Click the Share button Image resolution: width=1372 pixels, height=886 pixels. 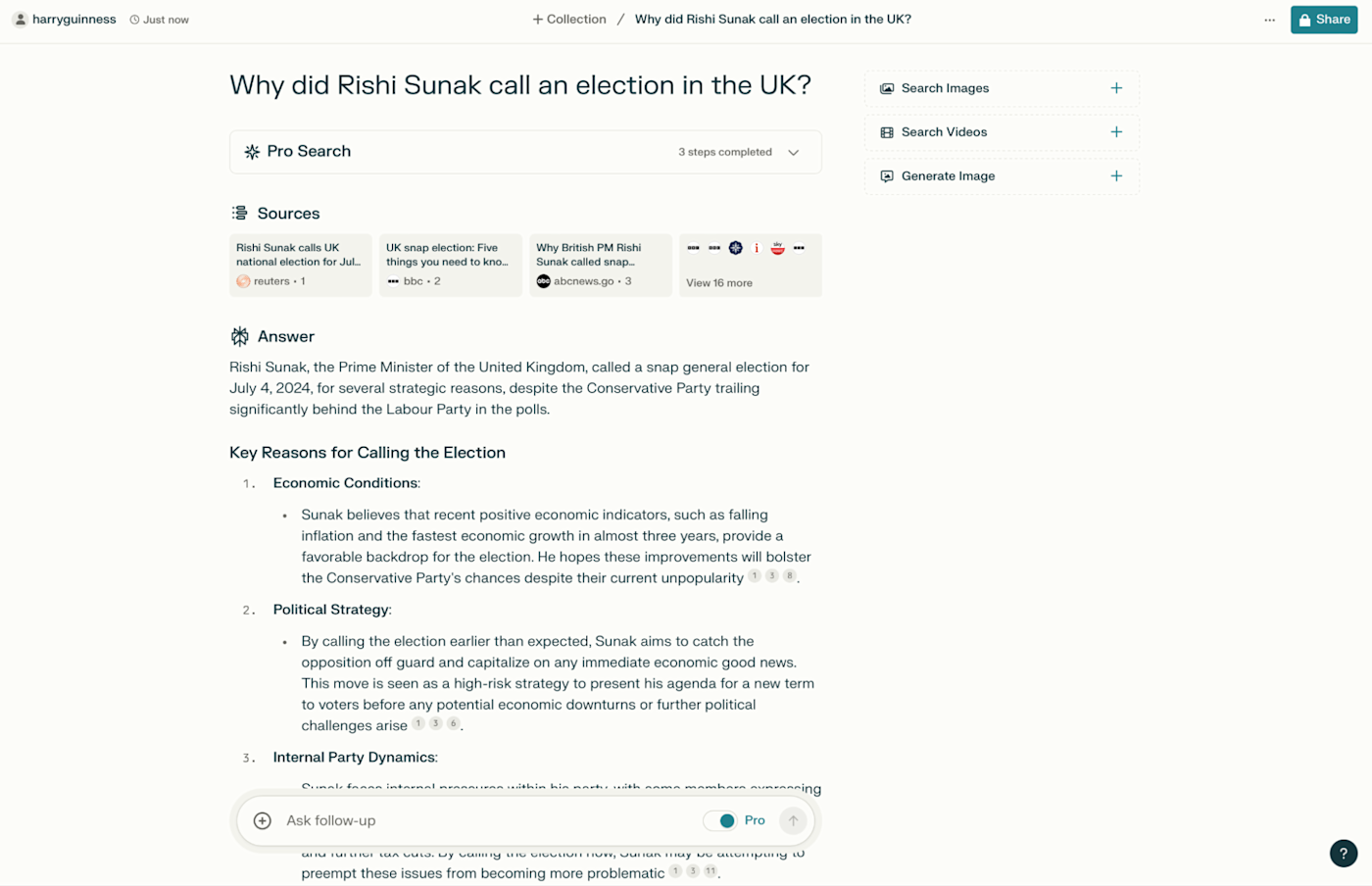point(1323,20)
